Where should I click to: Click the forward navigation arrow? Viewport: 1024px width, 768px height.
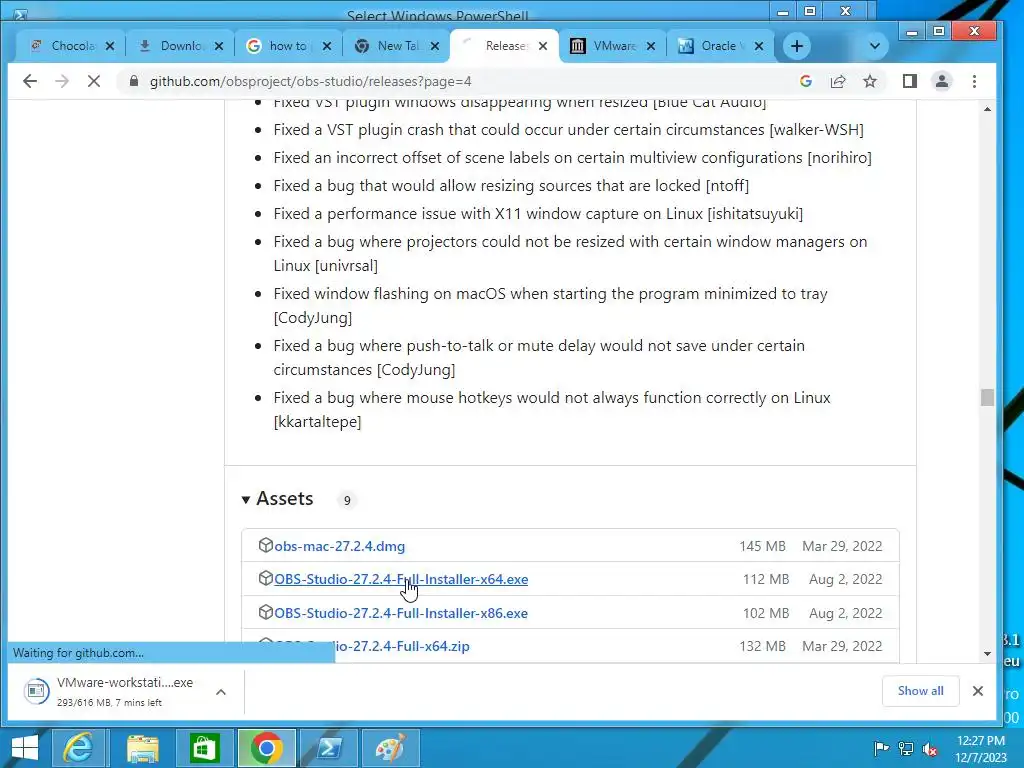tap(62, 81)
